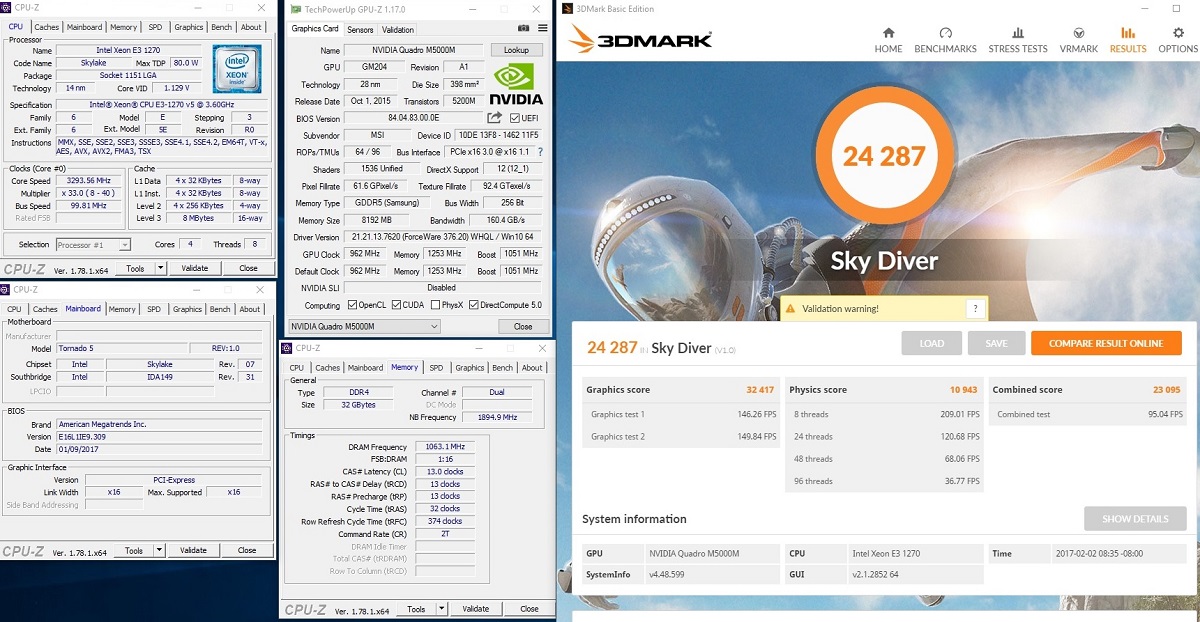1200x622 pixels.
Task: Click the Lookup button in GPU-Z
Action: [516, 50]
